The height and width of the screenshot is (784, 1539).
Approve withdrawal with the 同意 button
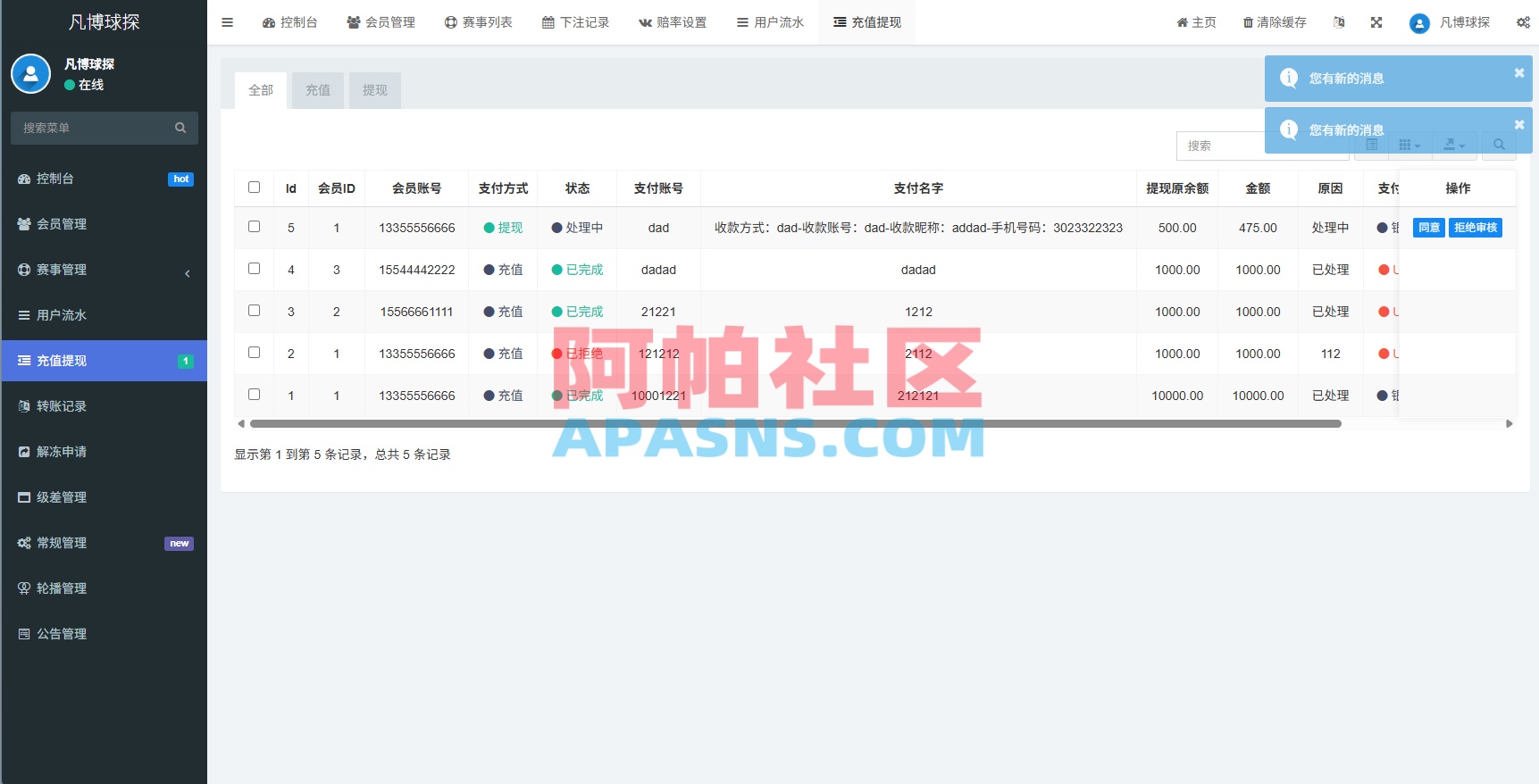click(1429, 228)
